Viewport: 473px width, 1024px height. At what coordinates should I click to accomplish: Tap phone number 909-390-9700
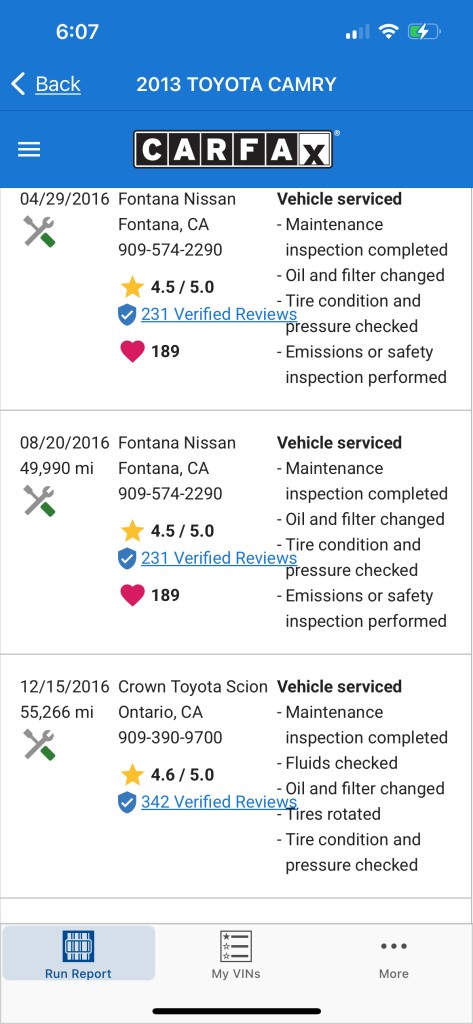click(x=170, y=737)
